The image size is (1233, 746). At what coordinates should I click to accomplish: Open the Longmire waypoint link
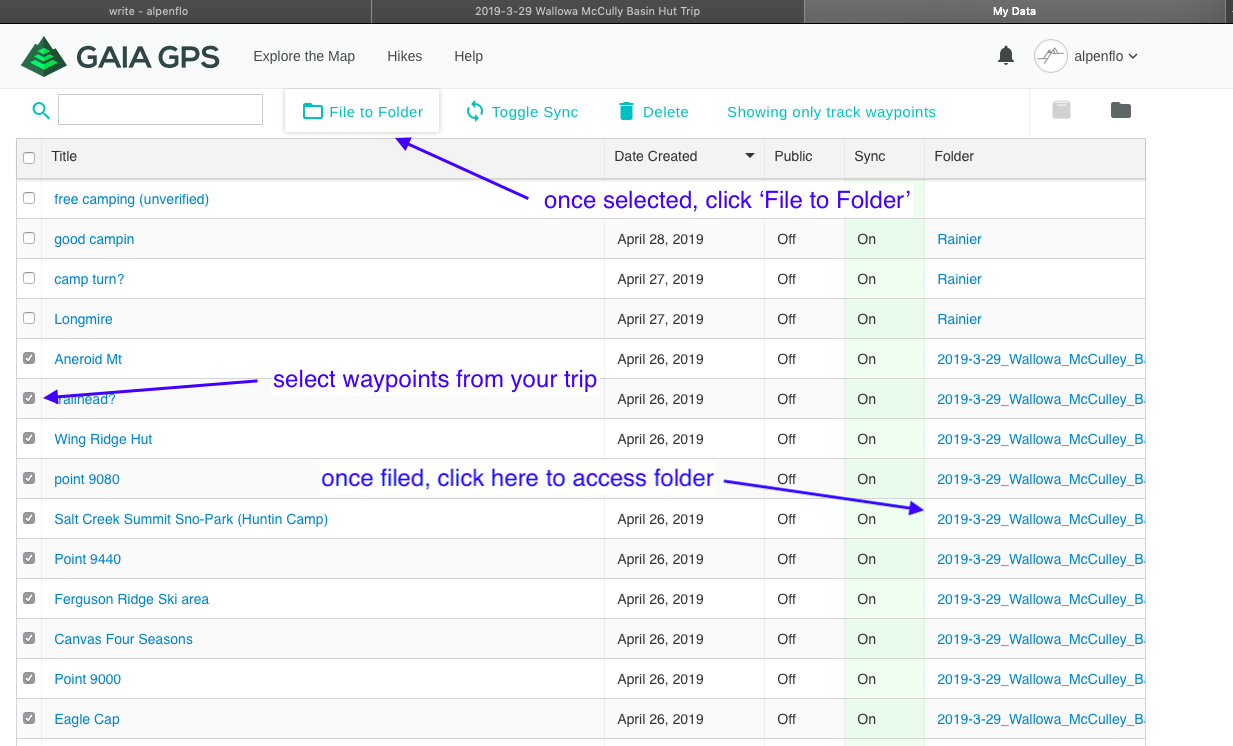coord(83,319)
